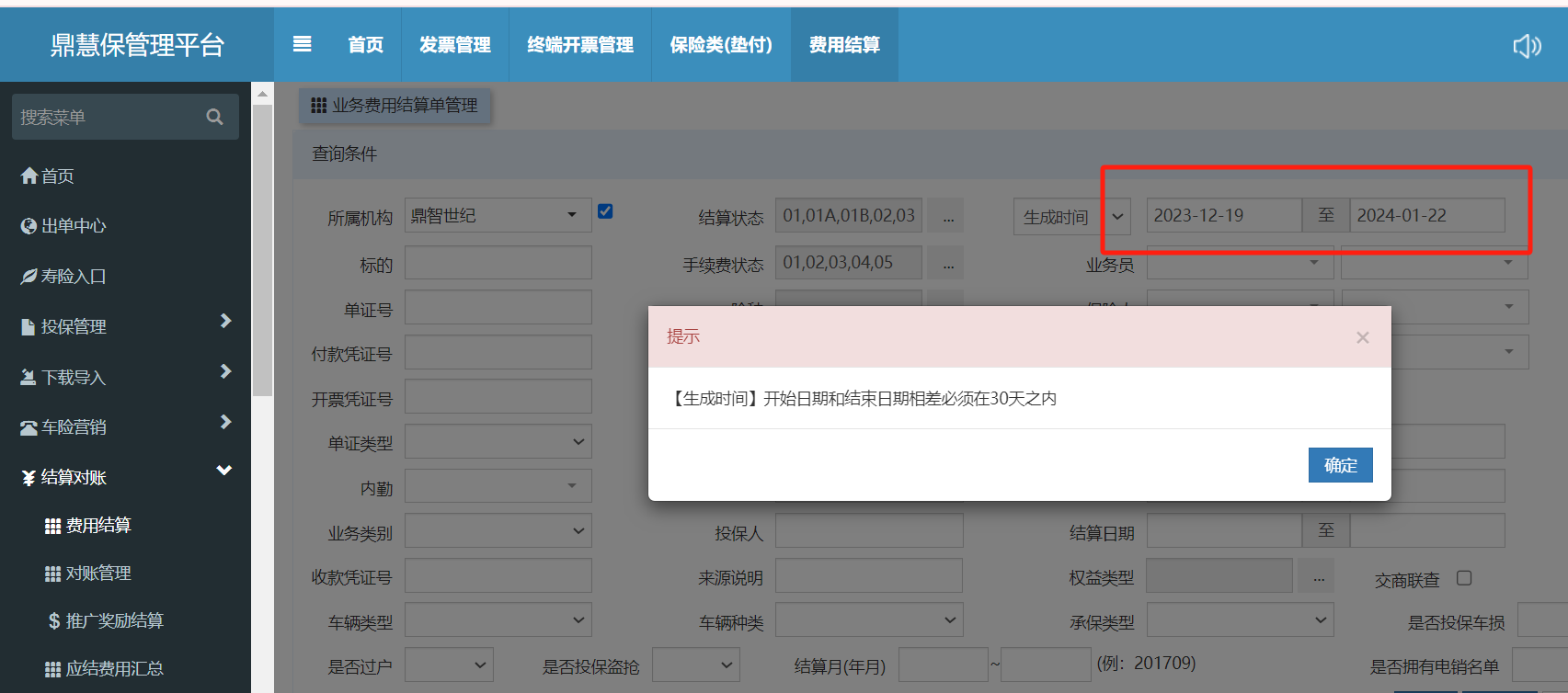Open the first 业务员 dropdown
1568x693 pixels.
click(1240, 264)
